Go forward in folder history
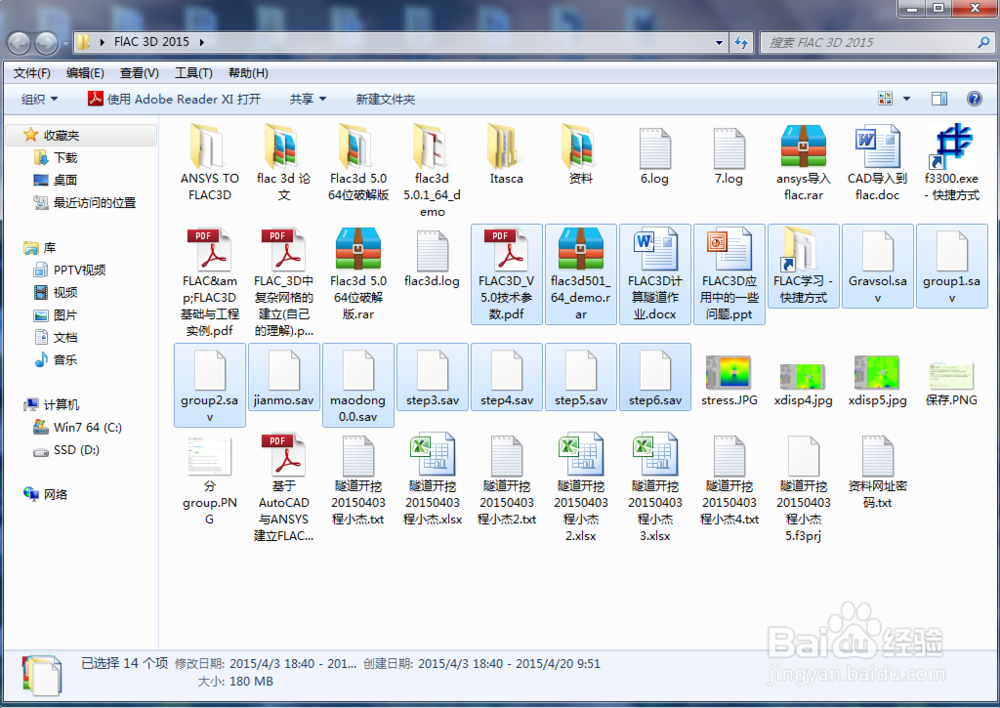The width and height of the screenshot is (1000, 708). [47, 43]
